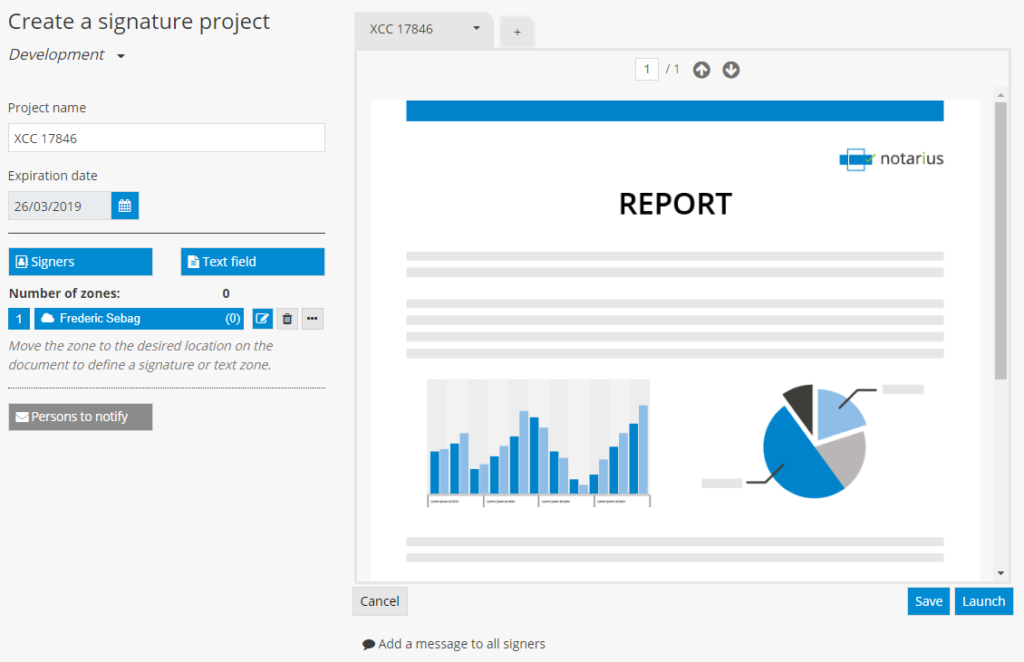Save the signature project

click(x=929, y=601)
